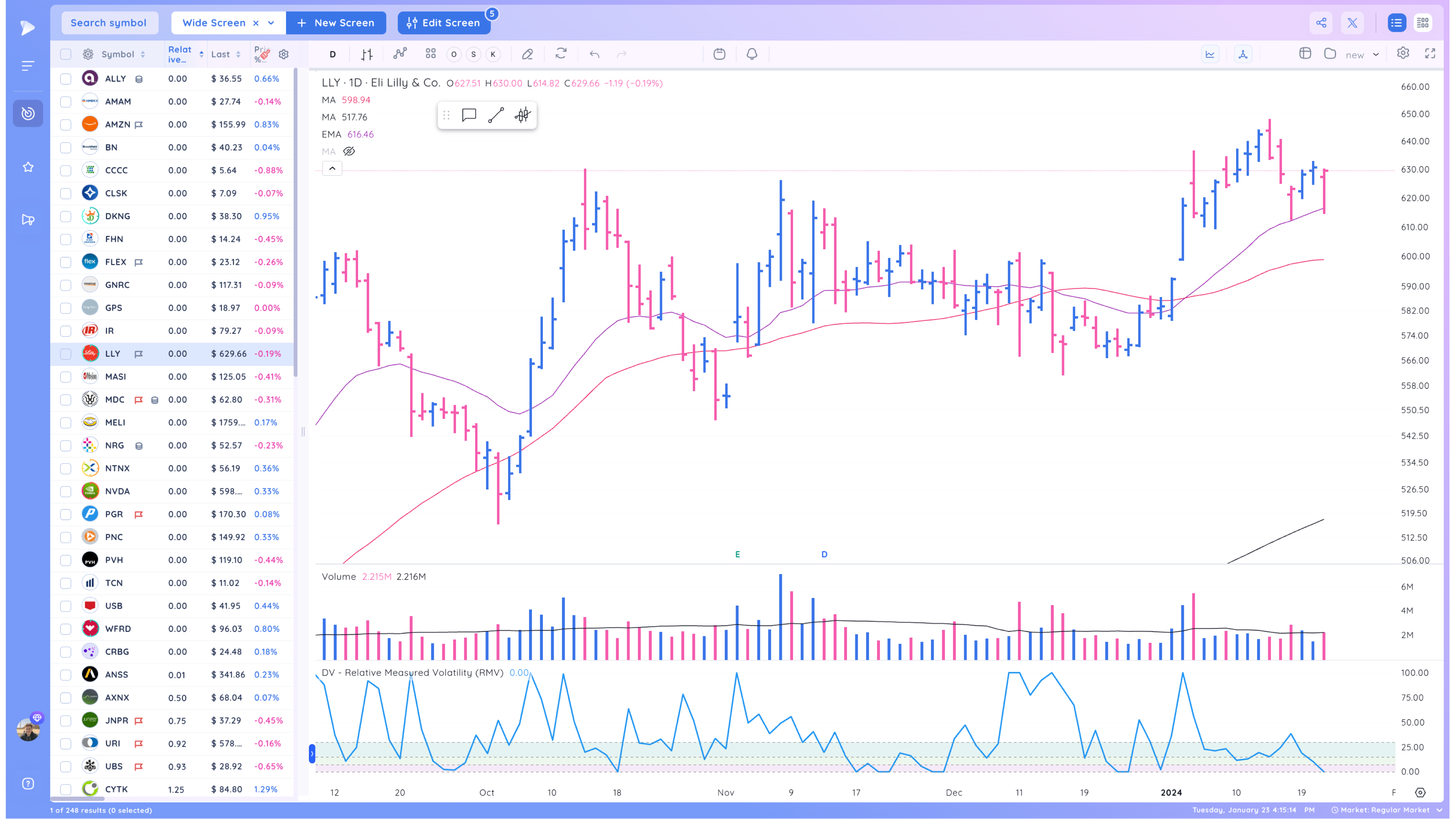Select the NVDA row
Screen dimensions: 1456x819
click(x=173, y=491)
